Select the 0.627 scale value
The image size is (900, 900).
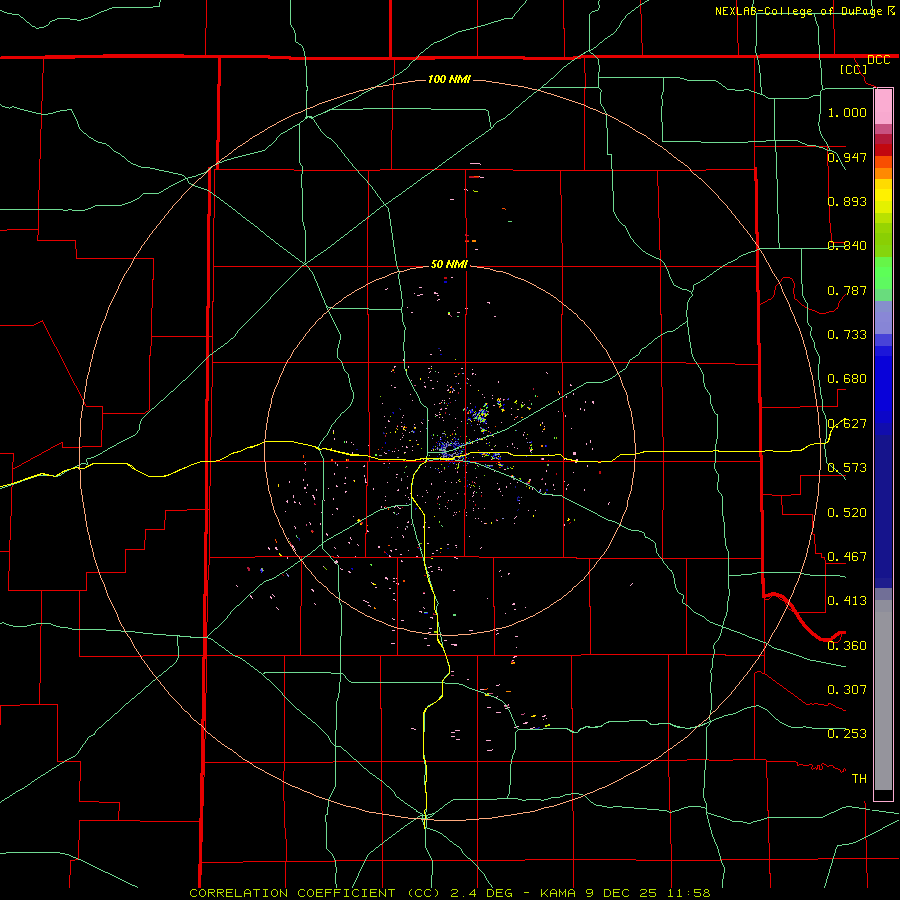click(847, 424)
